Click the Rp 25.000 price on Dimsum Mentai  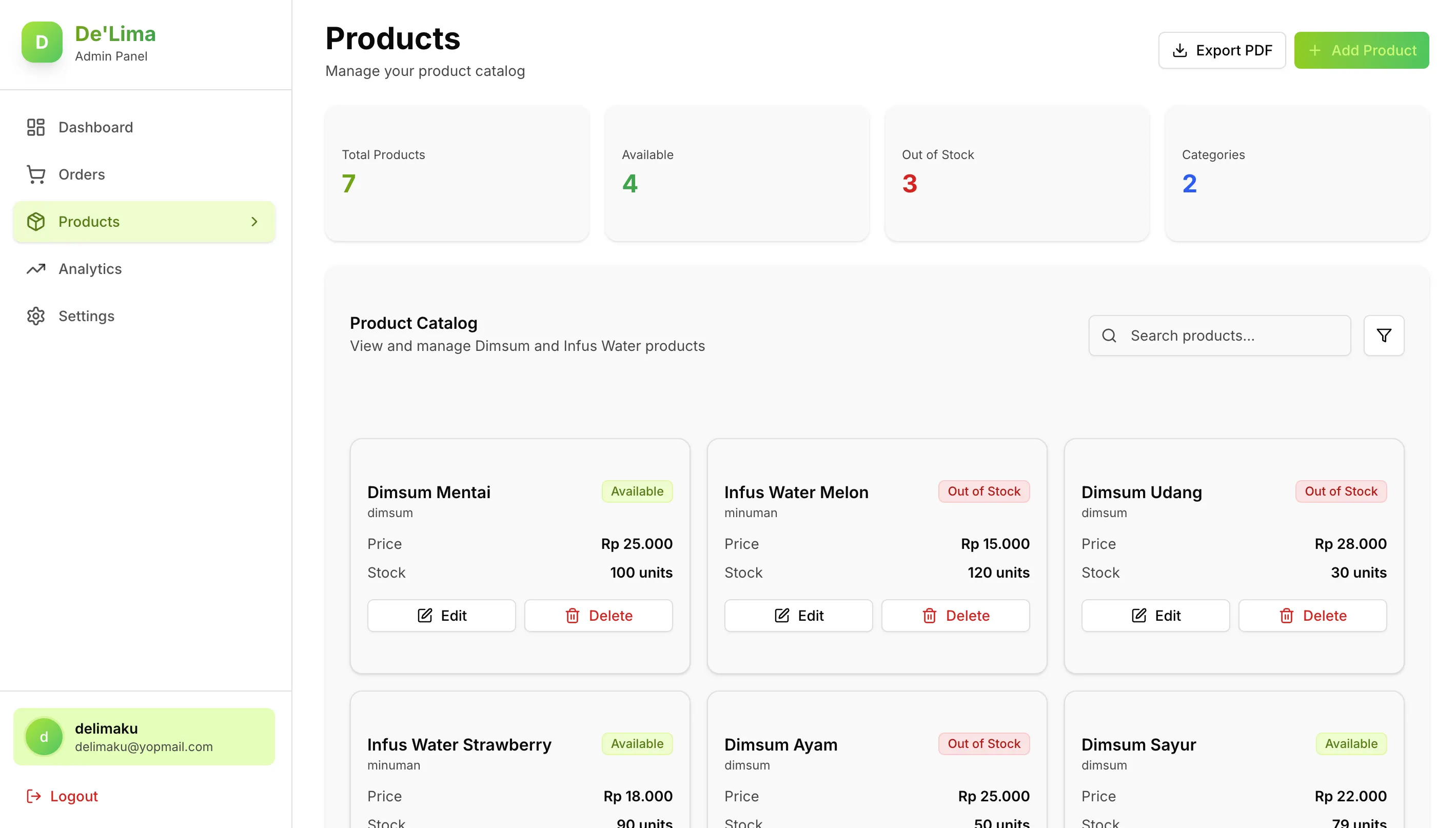point(637,544)
